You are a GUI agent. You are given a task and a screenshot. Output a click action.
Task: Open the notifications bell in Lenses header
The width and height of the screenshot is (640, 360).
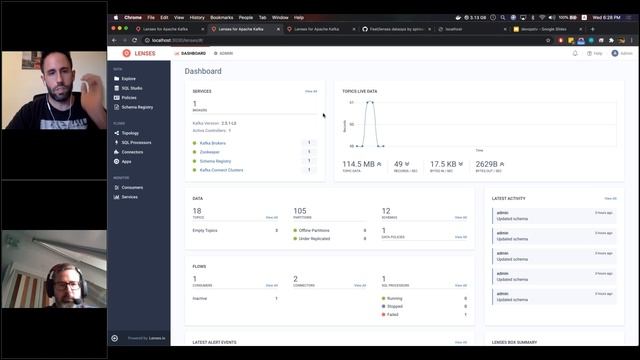point(575,53)
